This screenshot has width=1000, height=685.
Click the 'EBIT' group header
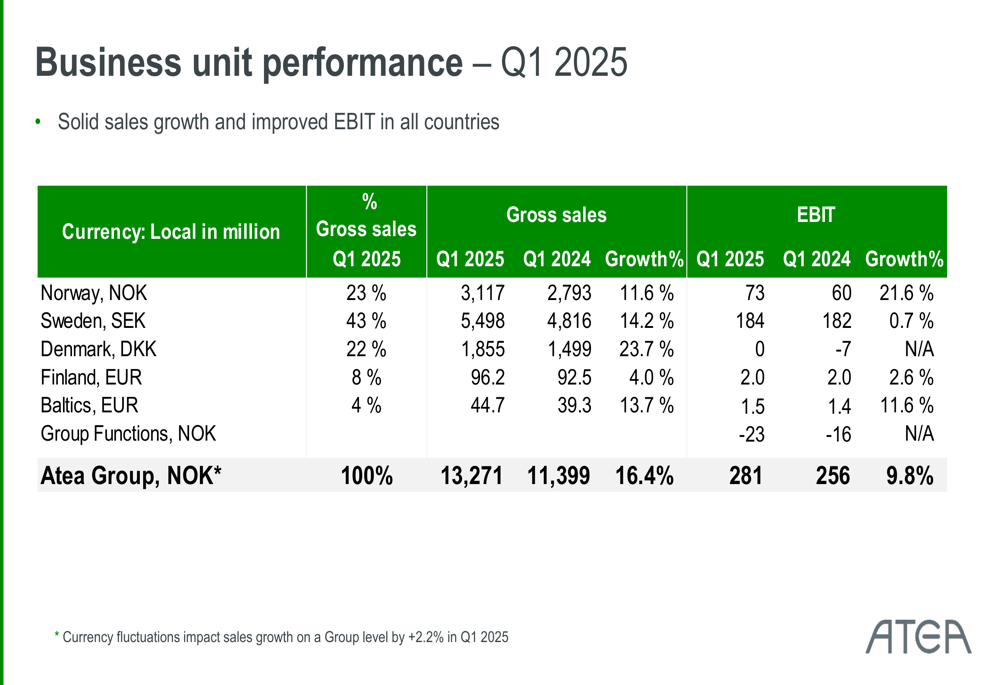tap(816, 215)
